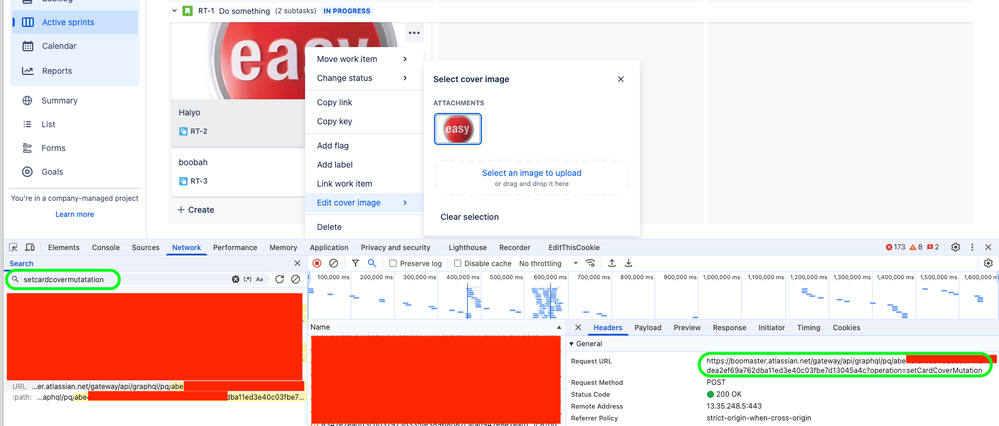The width and height of the screenshot is (999, 426).
Task: Open network conditions wifi icon
Action: [591, 263]
